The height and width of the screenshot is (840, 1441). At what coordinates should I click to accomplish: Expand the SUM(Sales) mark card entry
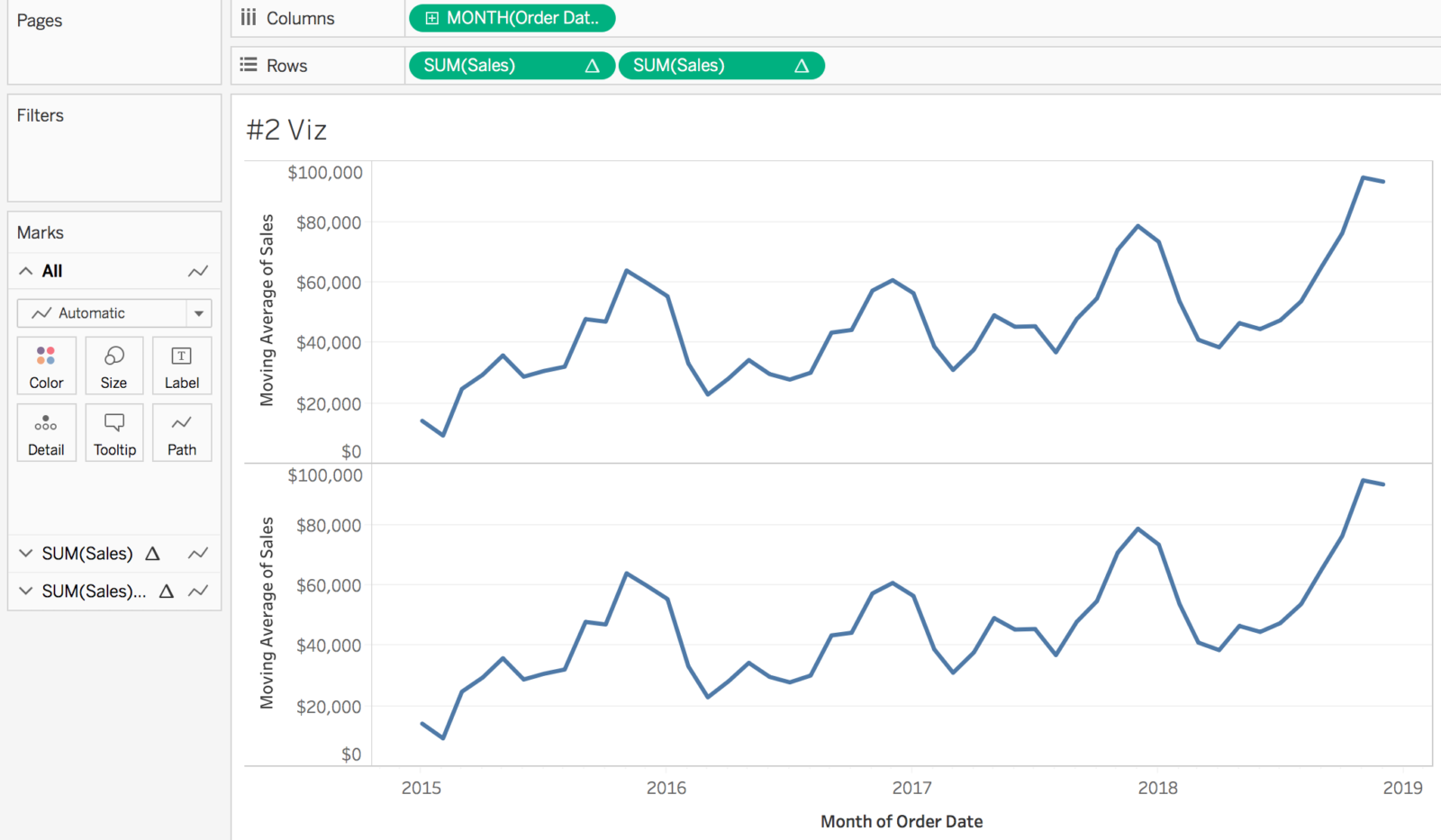click(25, 554)
